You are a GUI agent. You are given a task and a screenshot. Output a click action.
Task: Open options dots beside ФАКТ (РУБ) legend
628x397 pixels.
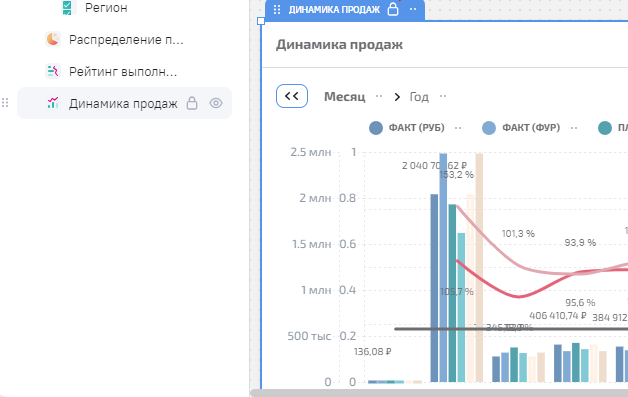click(458, 128)
